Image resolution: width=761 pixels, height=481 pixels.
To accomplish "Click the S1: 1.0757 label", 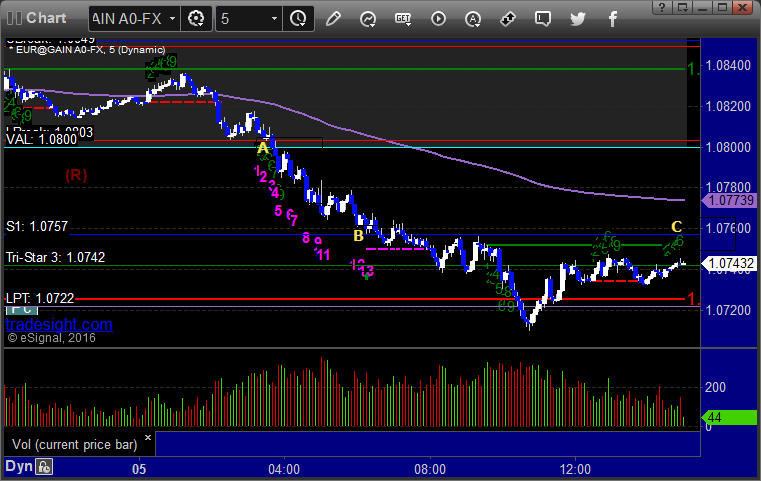I will point(37,227).
